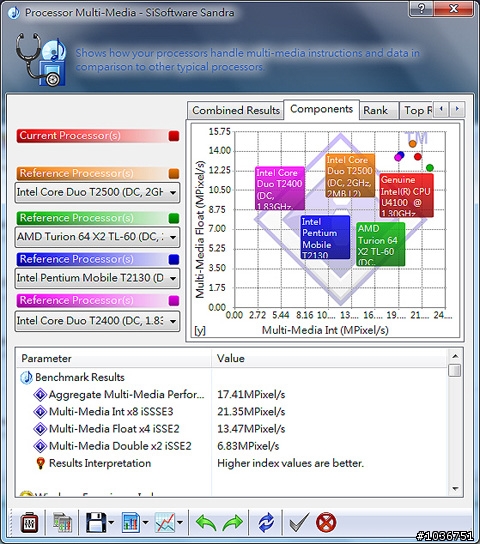Viewport: 480px width, 544px height.
Task: Open the Intel Pentium Mobile T2130 dropdown
Action: point(97,278)
